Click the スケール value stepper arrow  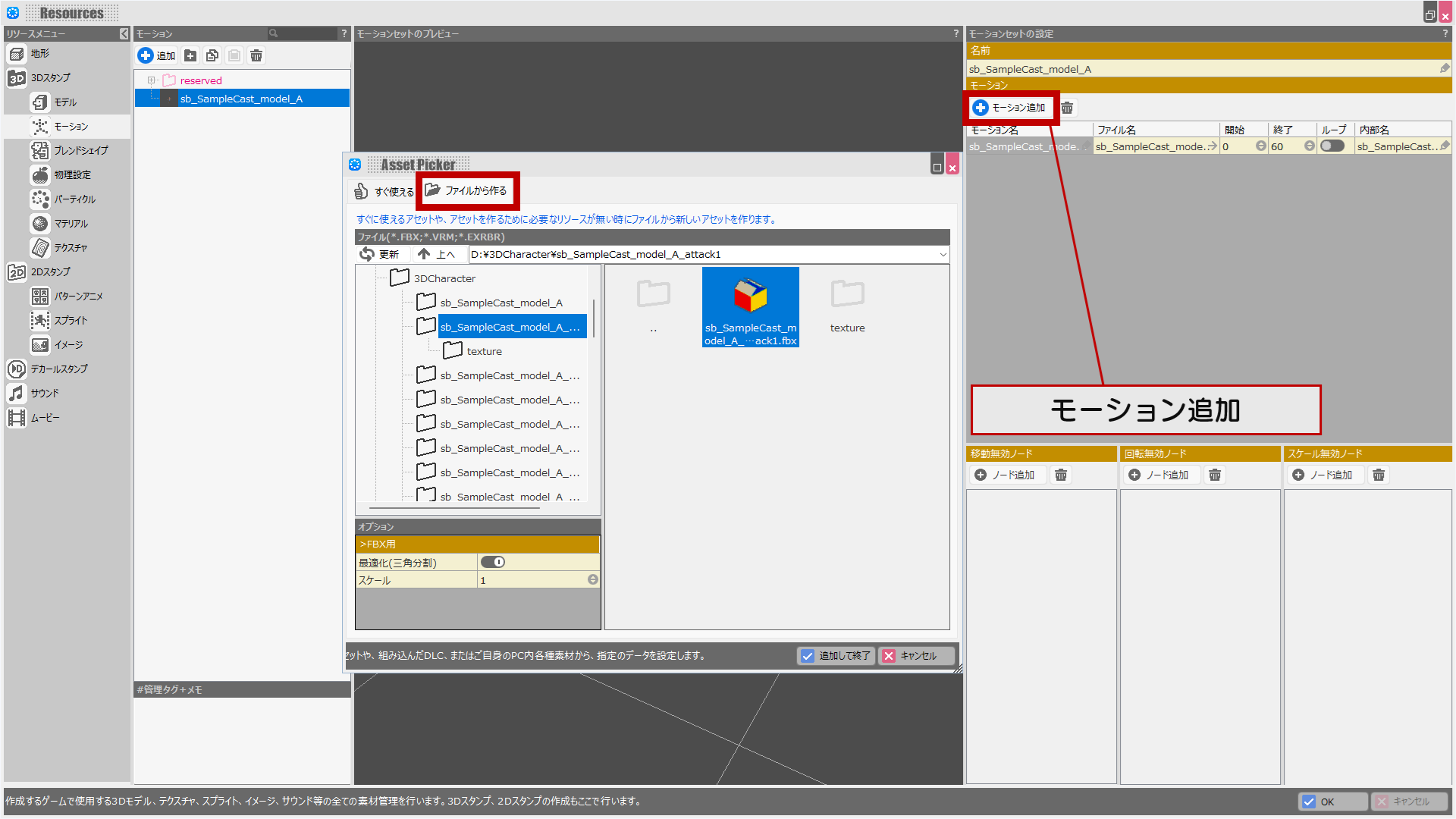(x=593, y=580)
